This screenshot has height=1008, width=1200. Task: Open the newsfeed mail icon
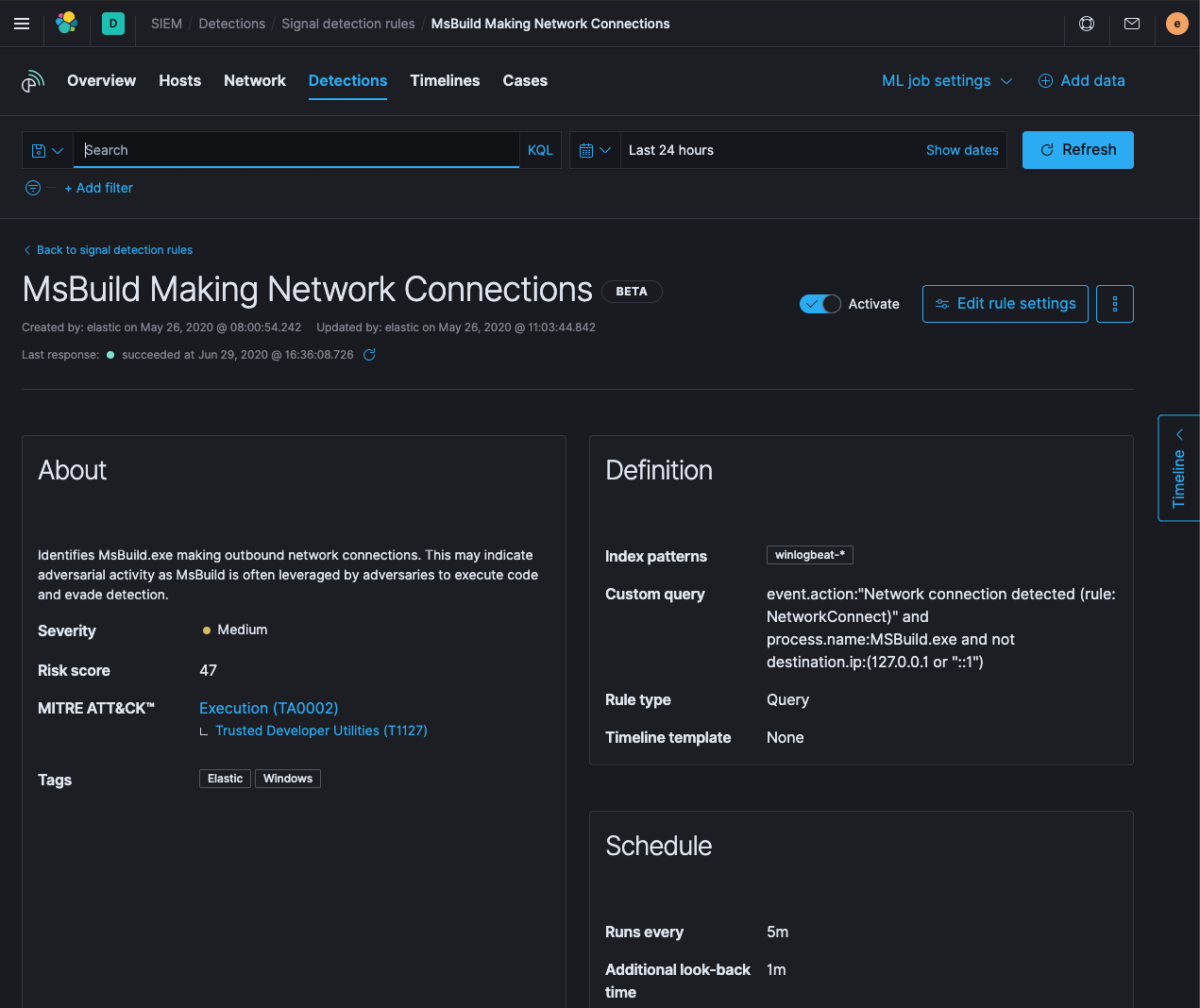(1132, 24)
